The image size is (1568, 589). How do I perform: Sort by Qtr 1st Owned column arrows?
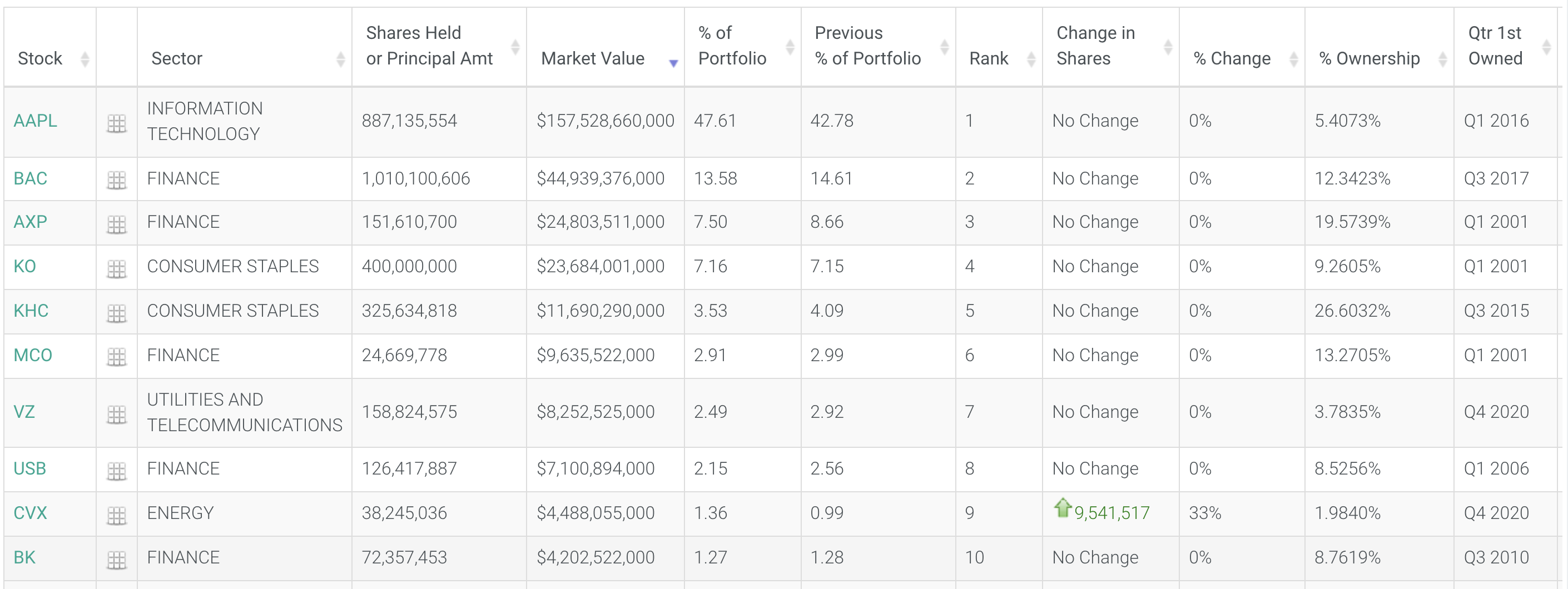tap(1546, 47)
